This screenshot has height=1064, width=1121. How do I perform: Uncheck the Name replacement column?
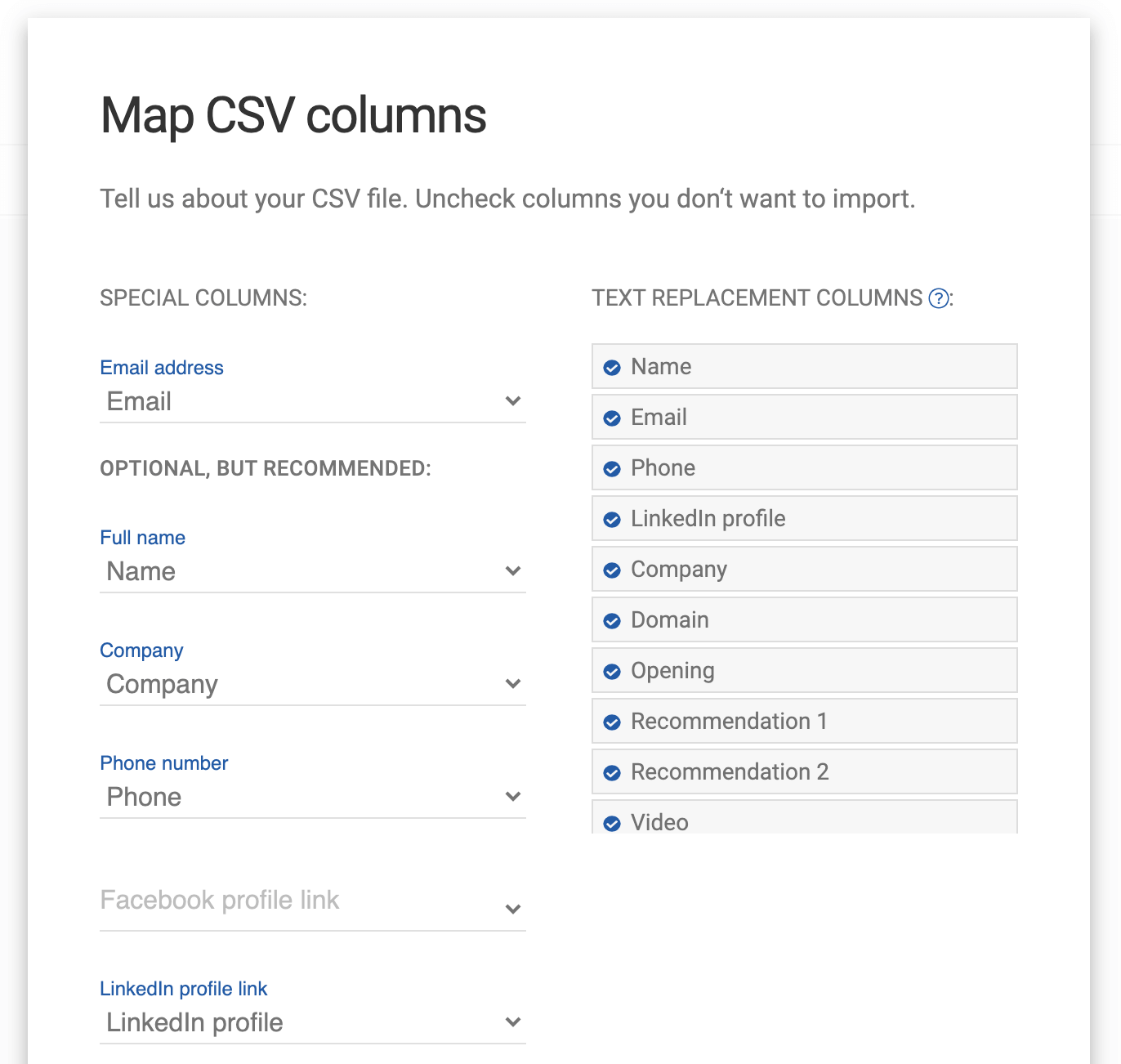[x=612, y=368]
